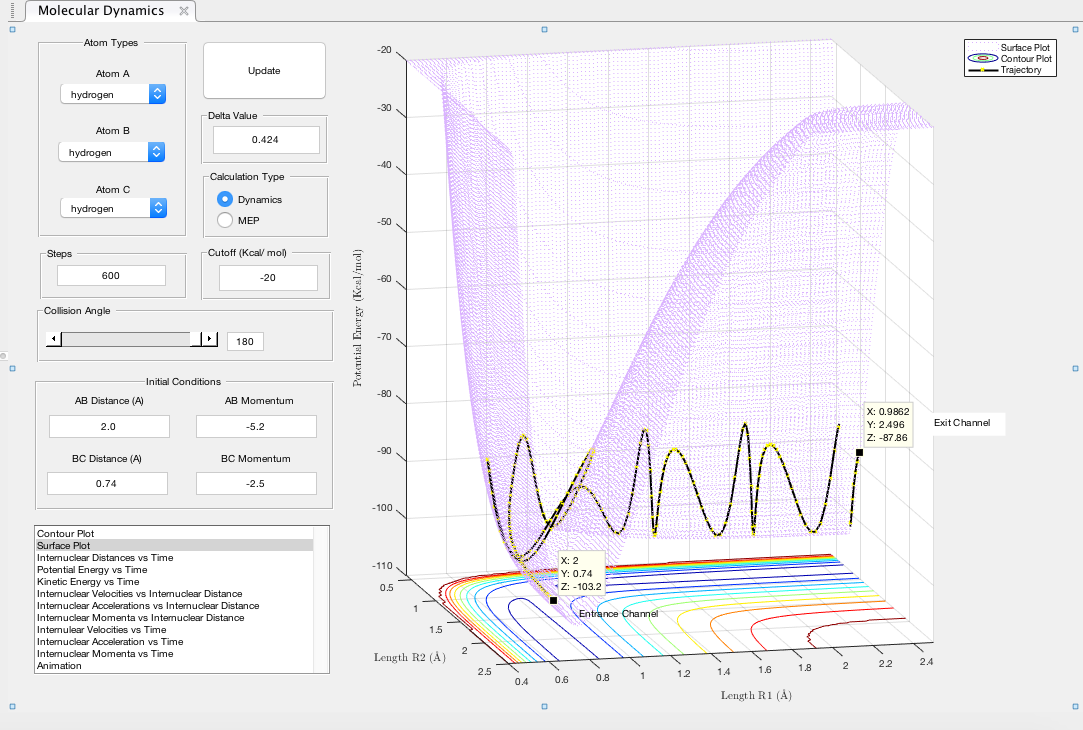
Task: Click the Trajectory legend entry
Action: click(x=1020, y=70)
